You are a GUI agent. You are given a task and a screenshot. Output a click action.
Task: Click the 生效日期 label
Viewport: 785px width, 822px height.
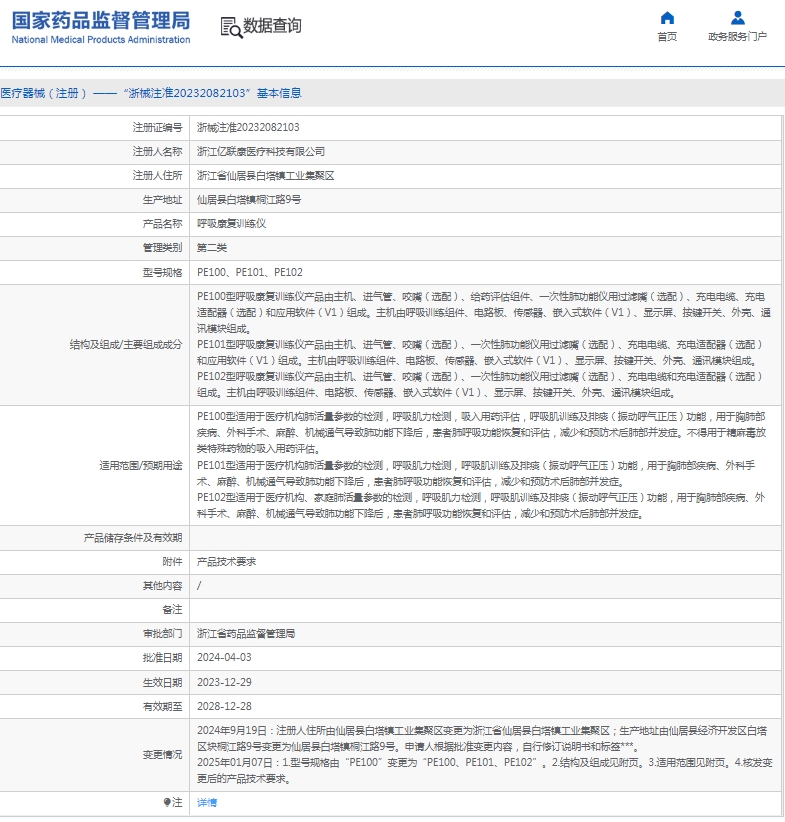163,683
